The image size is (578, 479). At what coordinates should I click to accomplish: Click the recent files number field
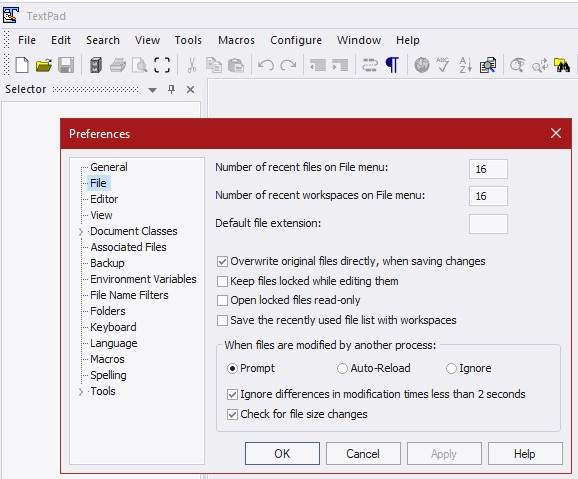click(488, 169)
